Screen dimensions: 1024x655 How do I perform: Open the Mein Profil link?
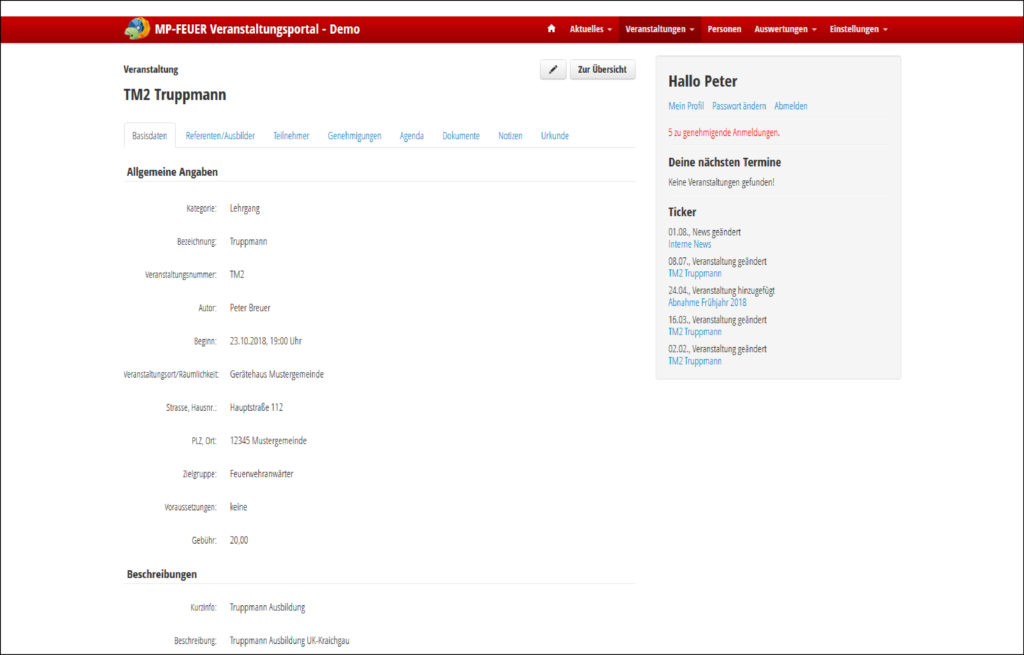coord(686,106)
